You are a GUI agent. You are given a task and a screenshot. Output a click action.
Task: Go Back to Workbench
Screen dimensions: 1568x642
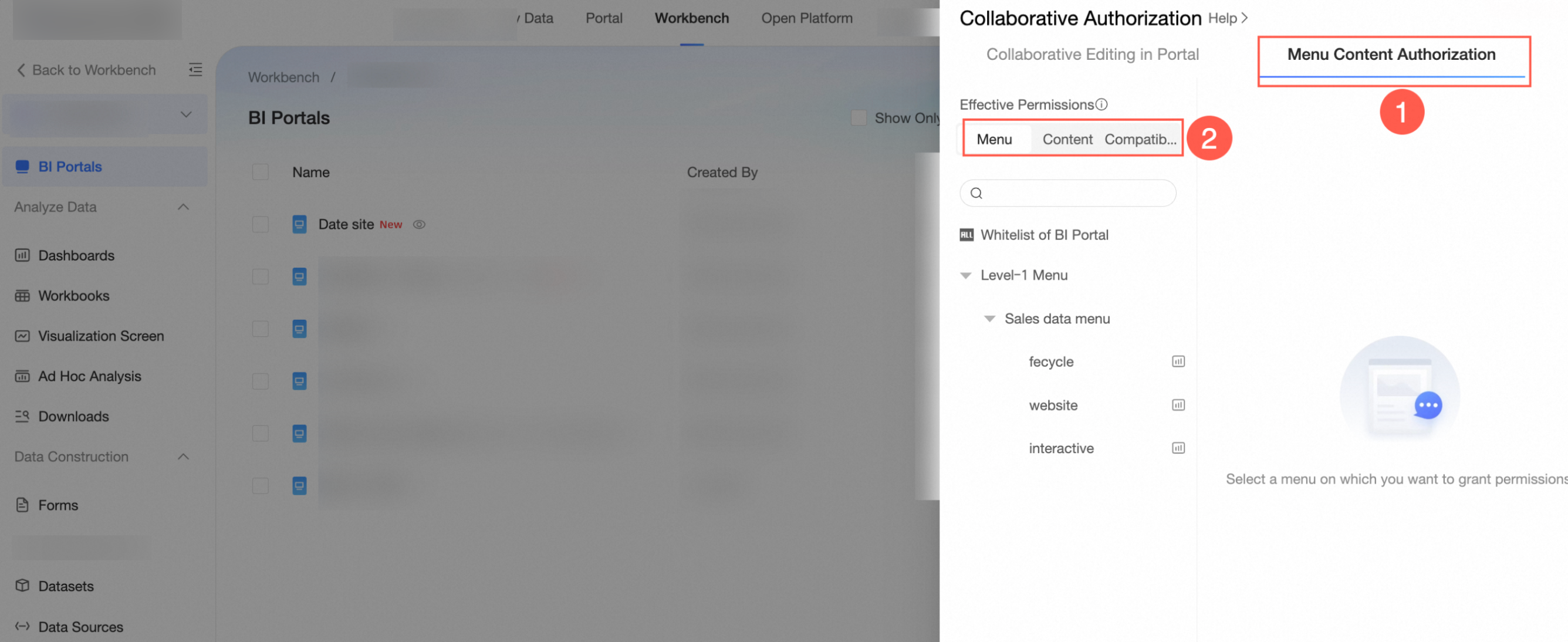(86, 70)
